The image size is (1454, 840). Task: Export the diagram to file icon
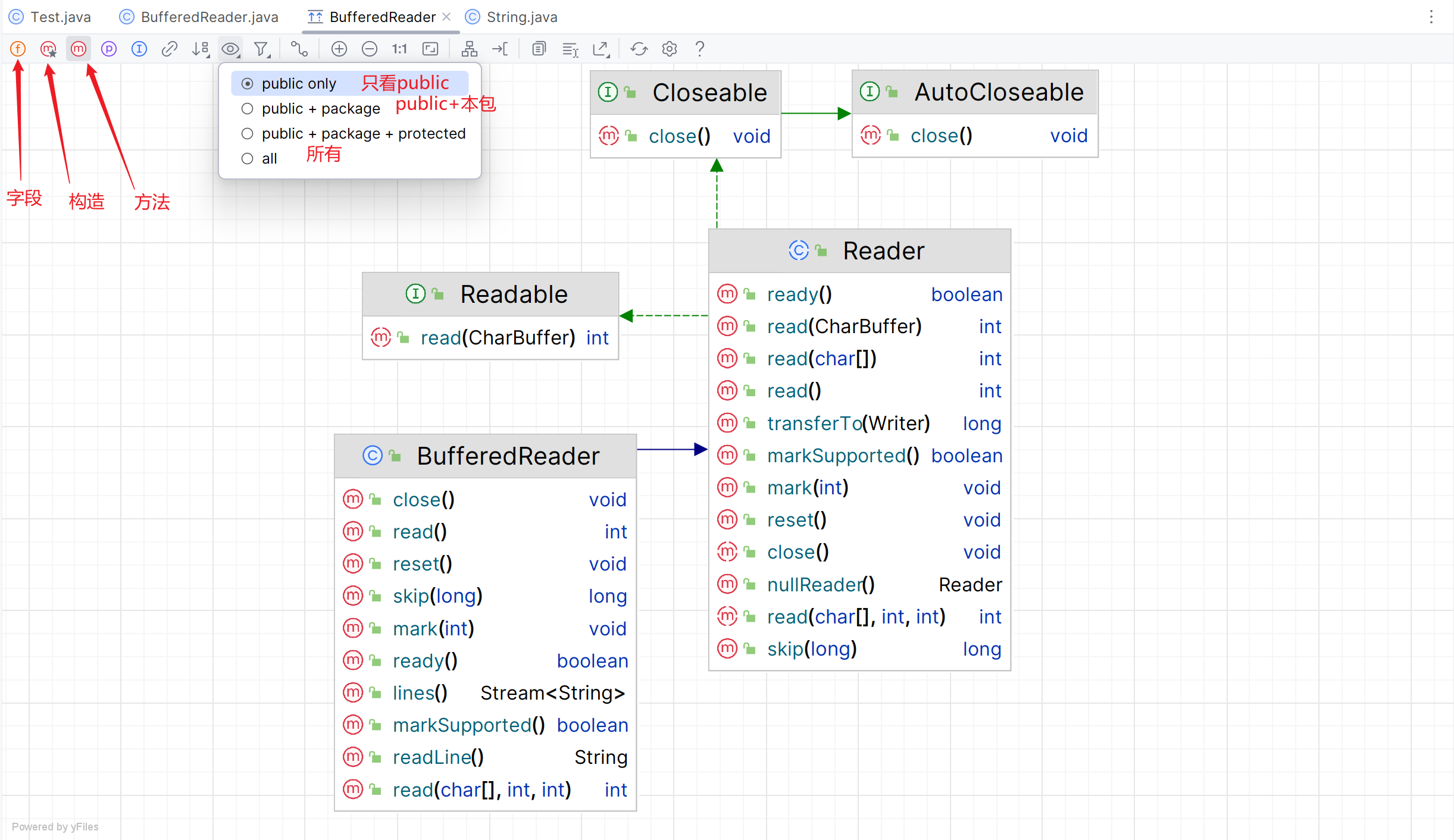(x=601, y=49)
